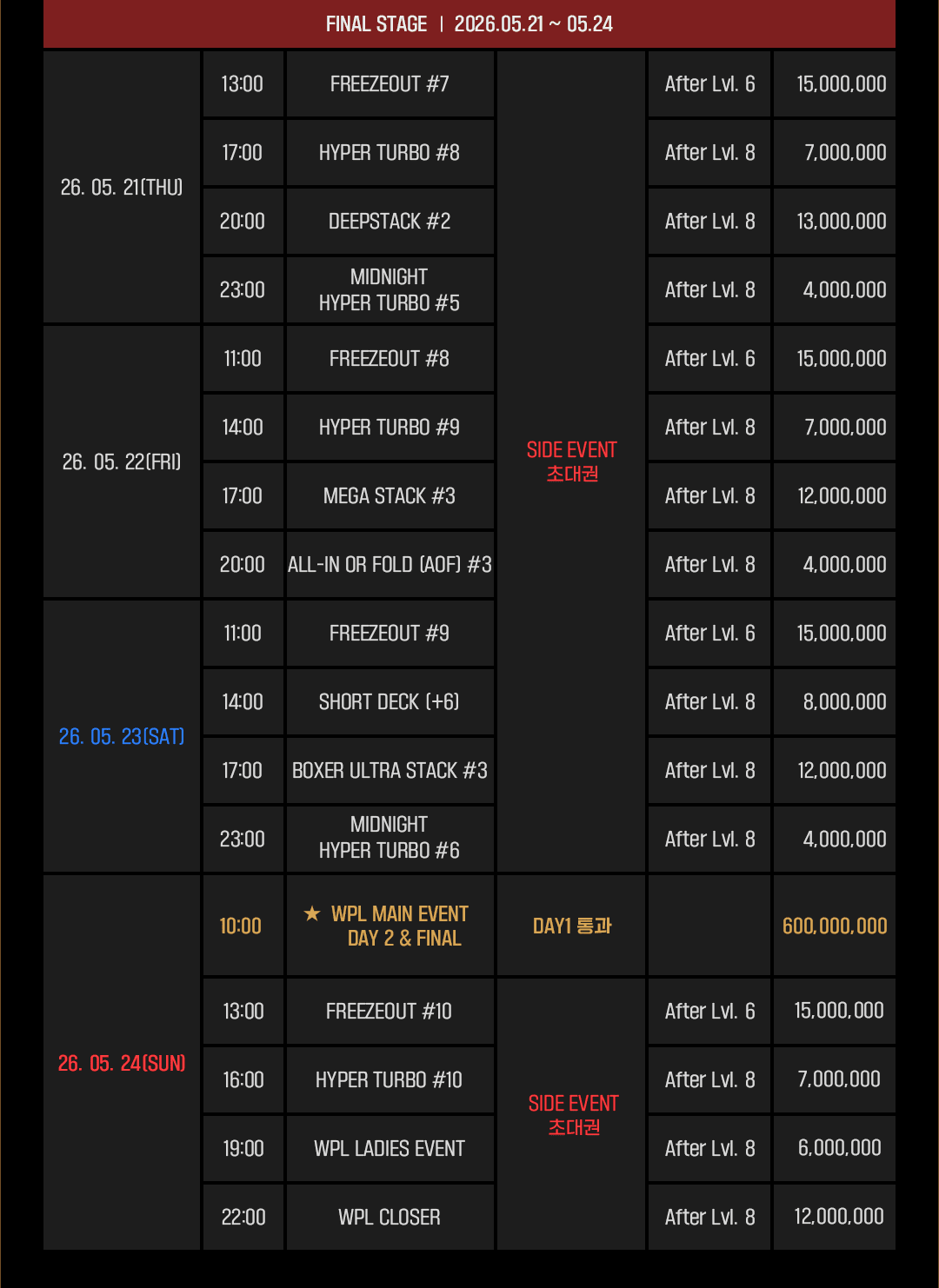
Task: Click the 26. 05. 22(FRI) date cell
Action: click(x=122, y=461)
